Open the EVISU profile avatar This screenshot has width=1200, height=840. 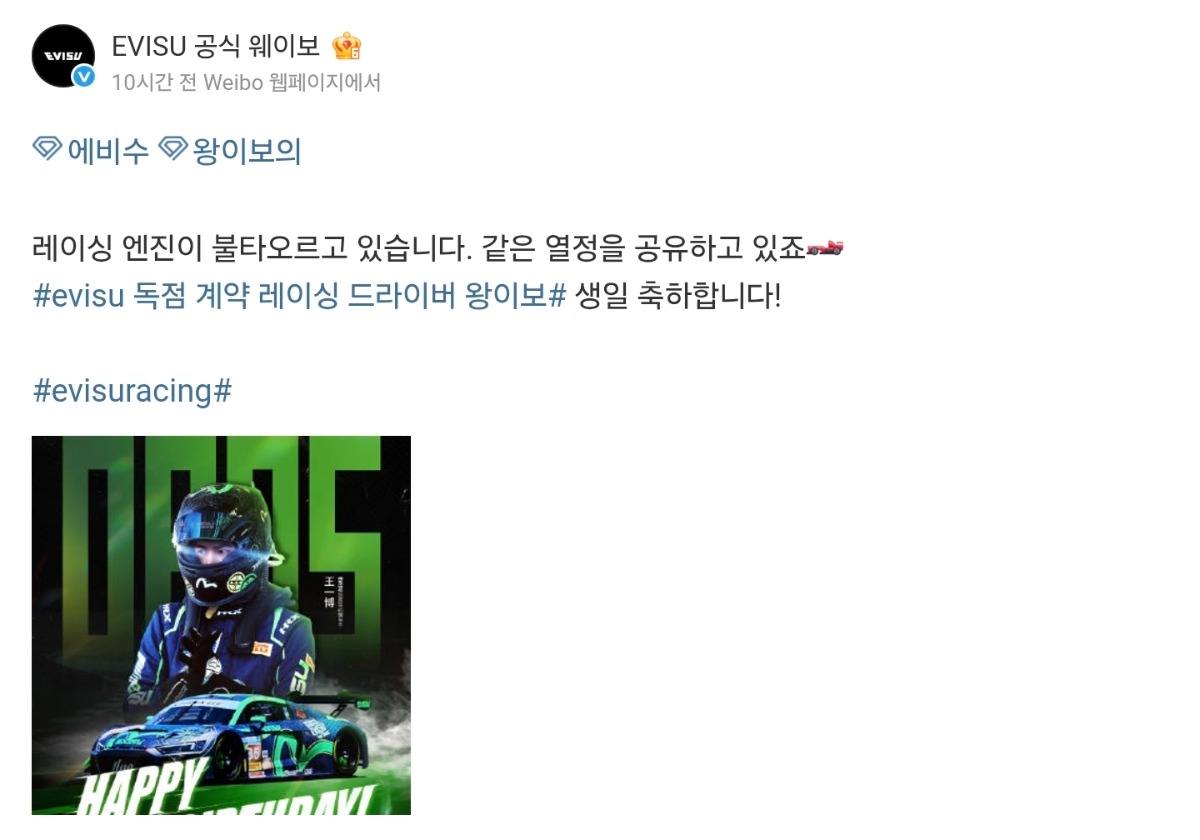pyautogui.click(x=63, y=56)
